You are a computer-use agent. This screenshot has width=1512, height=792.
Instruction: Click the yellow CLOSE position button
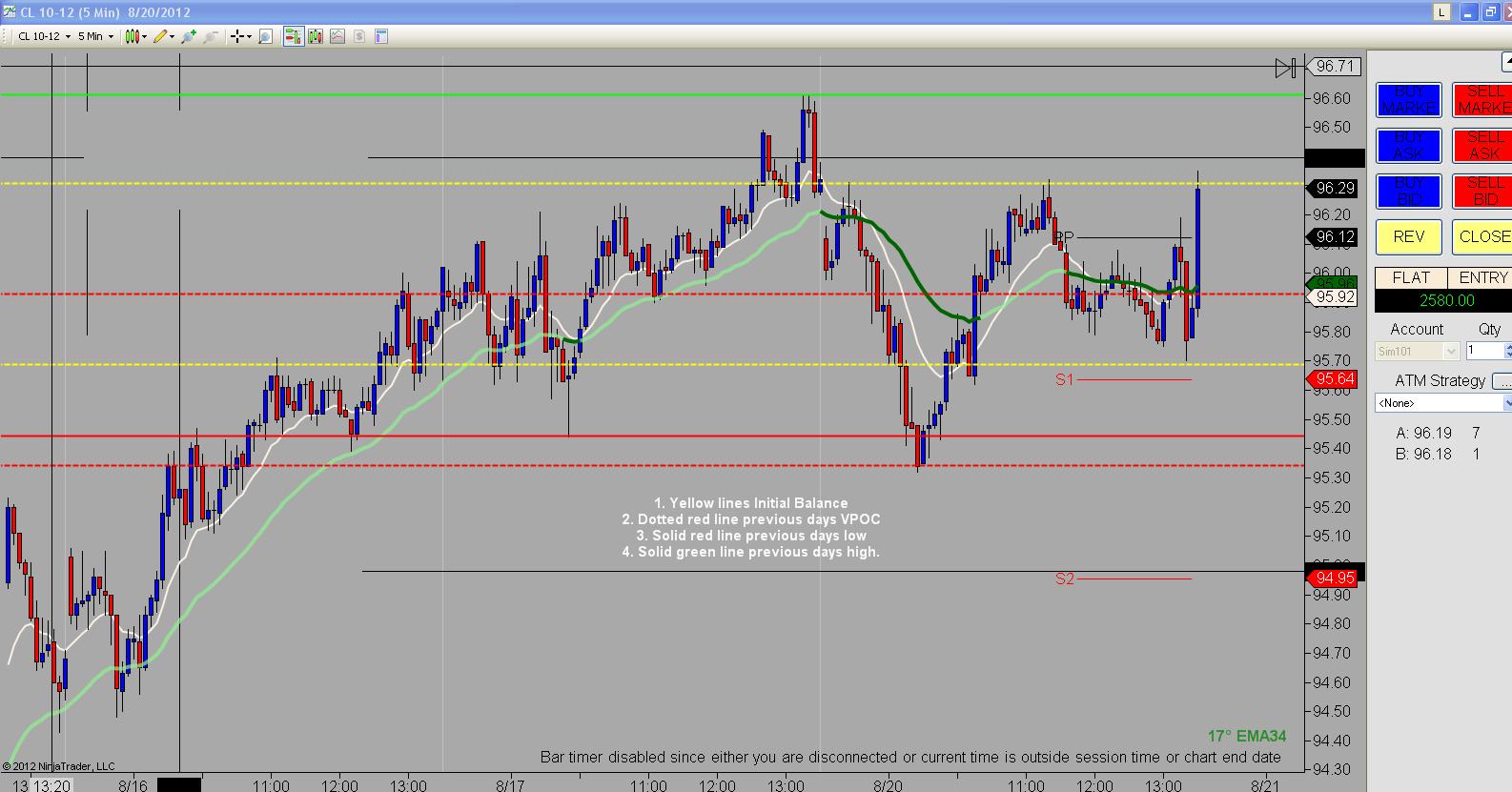click(1483, 236)
